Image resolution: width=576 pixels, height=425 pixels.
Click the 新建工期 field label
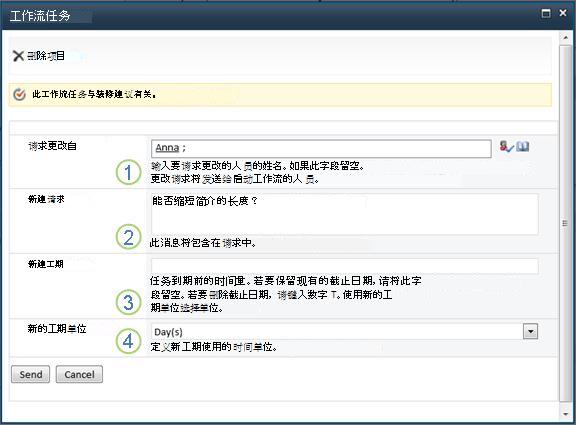click(46, 264)
